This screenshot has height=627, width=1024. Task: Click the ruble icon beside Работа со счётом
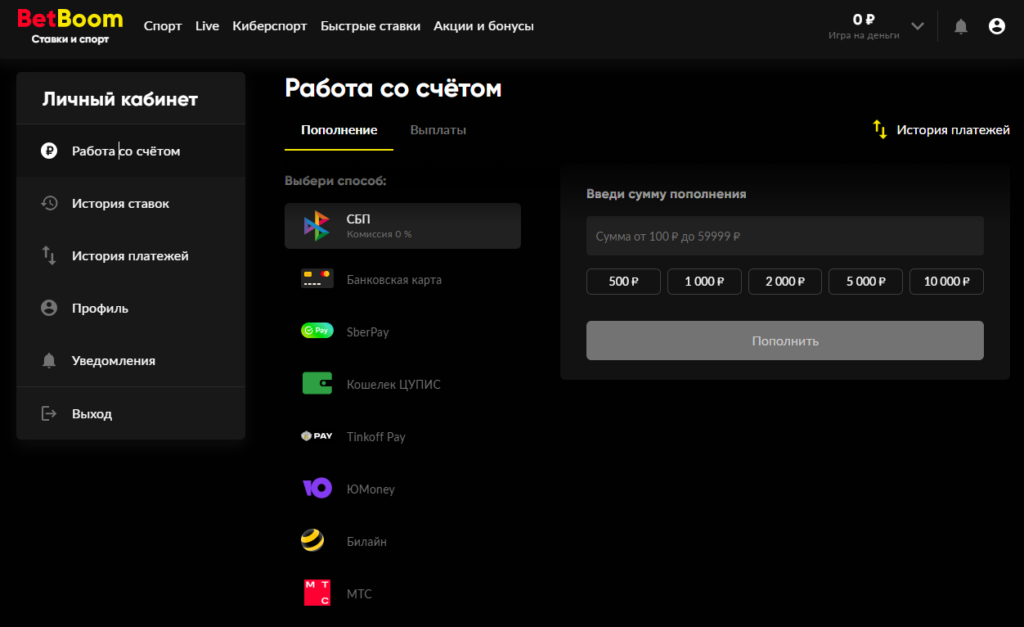click(49, 151)
